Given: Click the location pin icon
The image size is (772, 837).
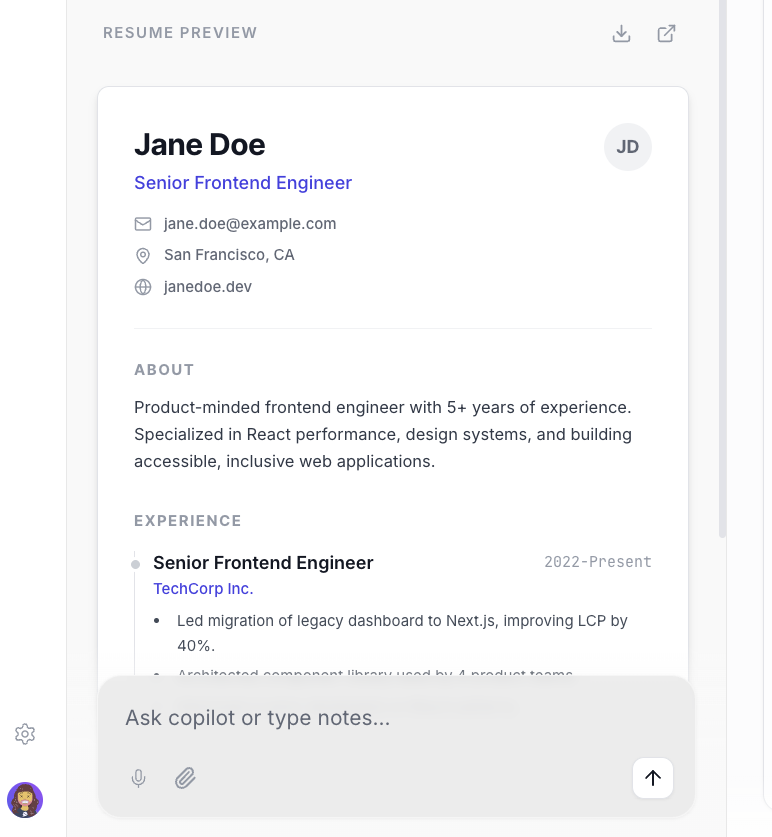Looking at the screenshot, I should (142, 255).
